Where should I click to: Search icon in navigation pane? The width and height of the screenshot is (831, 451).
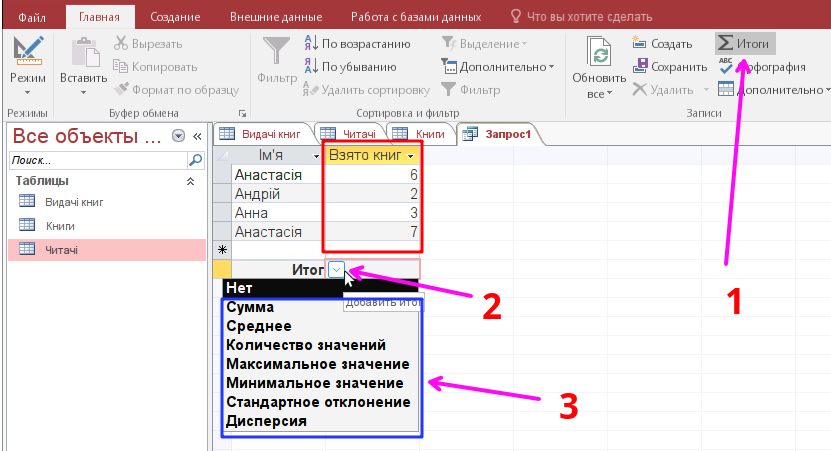pos(196,160)
